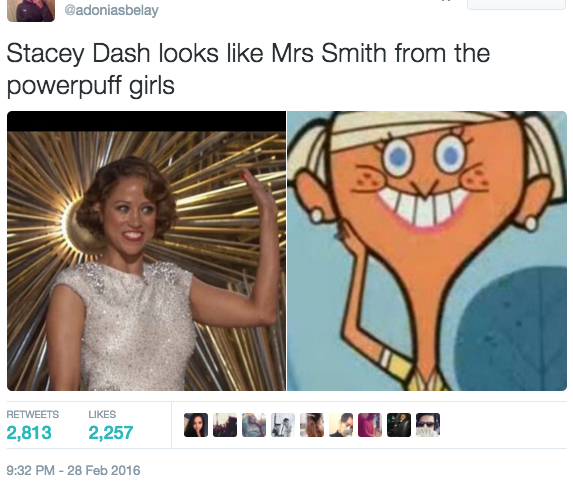Screen dimensions: 573x493
Task: View the 2,813 retweets list
Action: (29, 433)
